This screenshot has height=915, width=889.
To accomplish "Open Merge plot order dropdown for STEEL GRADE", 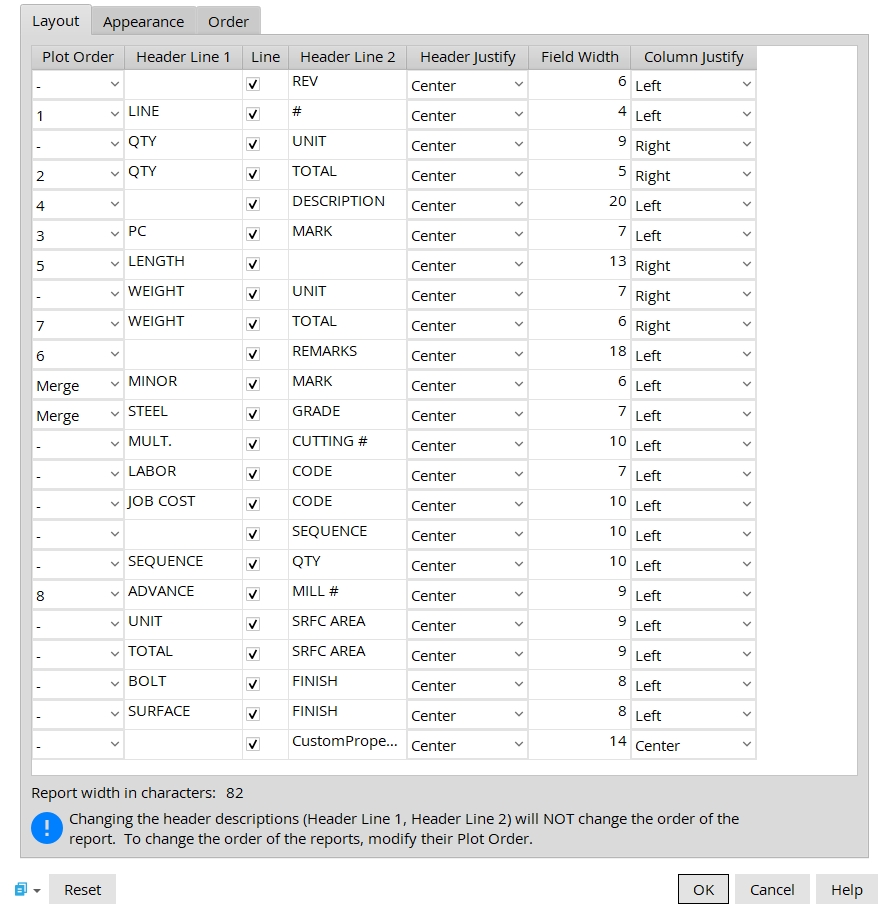I will pos(78,415).
